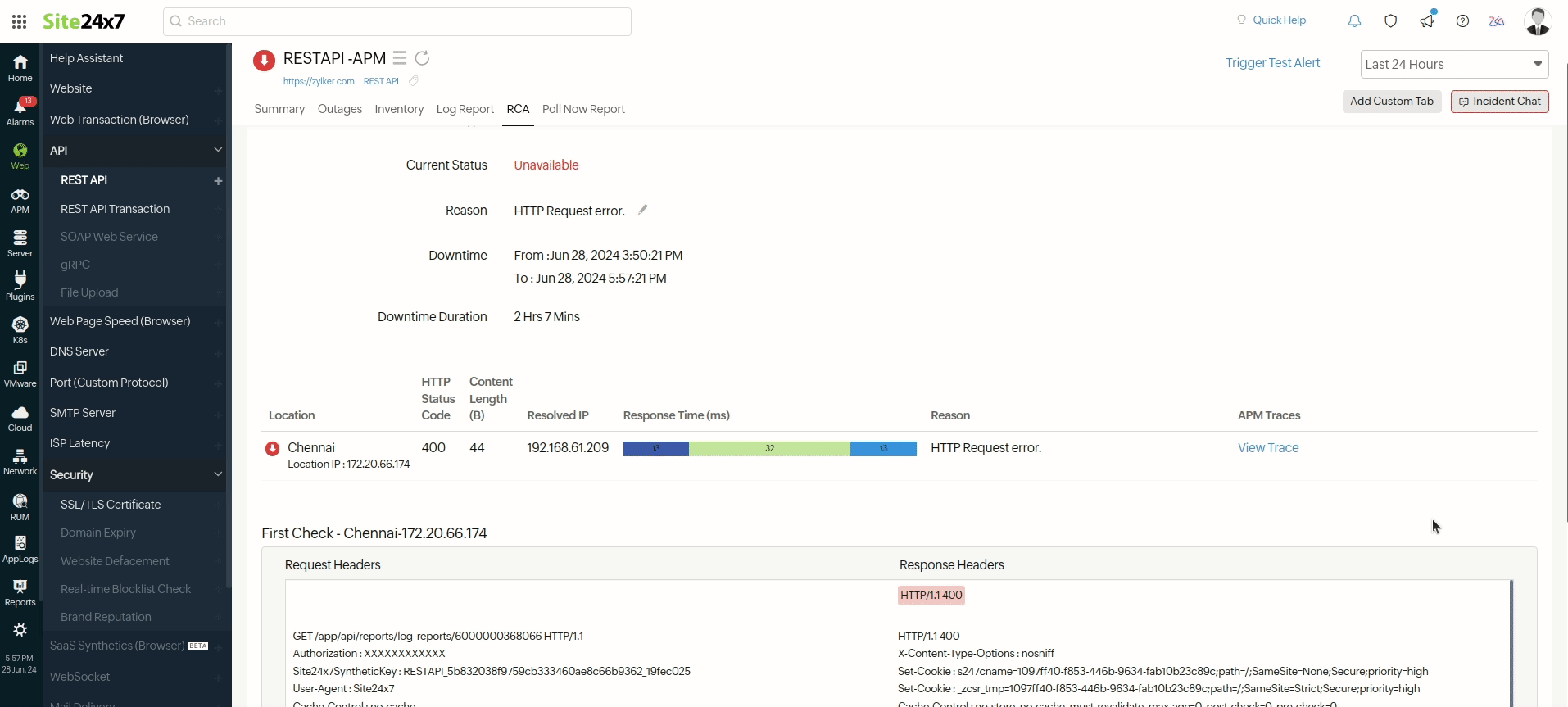Open the Last 24 Hours dropdown
The height and width of the screenshot is (707, 1568).
1454,65
